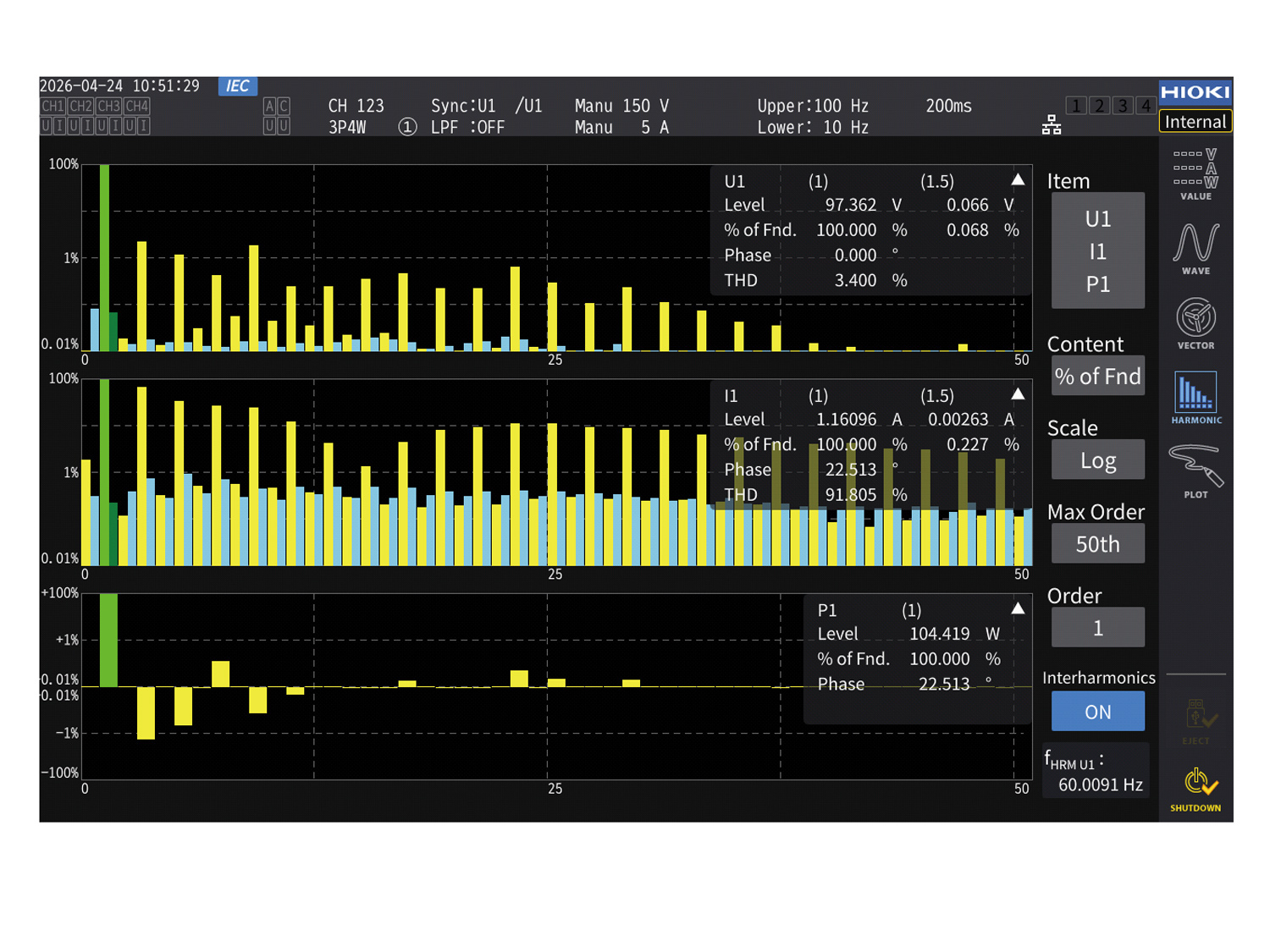Select memory slot 4 indicator

1145,106
